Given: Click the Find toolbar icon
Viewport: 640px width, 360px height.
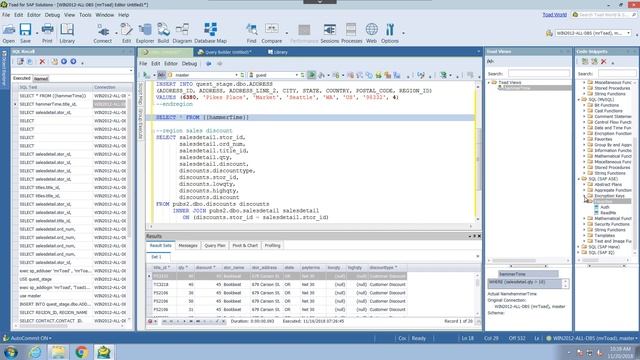Looking at the screenshot, I should [x=251, y=33].
